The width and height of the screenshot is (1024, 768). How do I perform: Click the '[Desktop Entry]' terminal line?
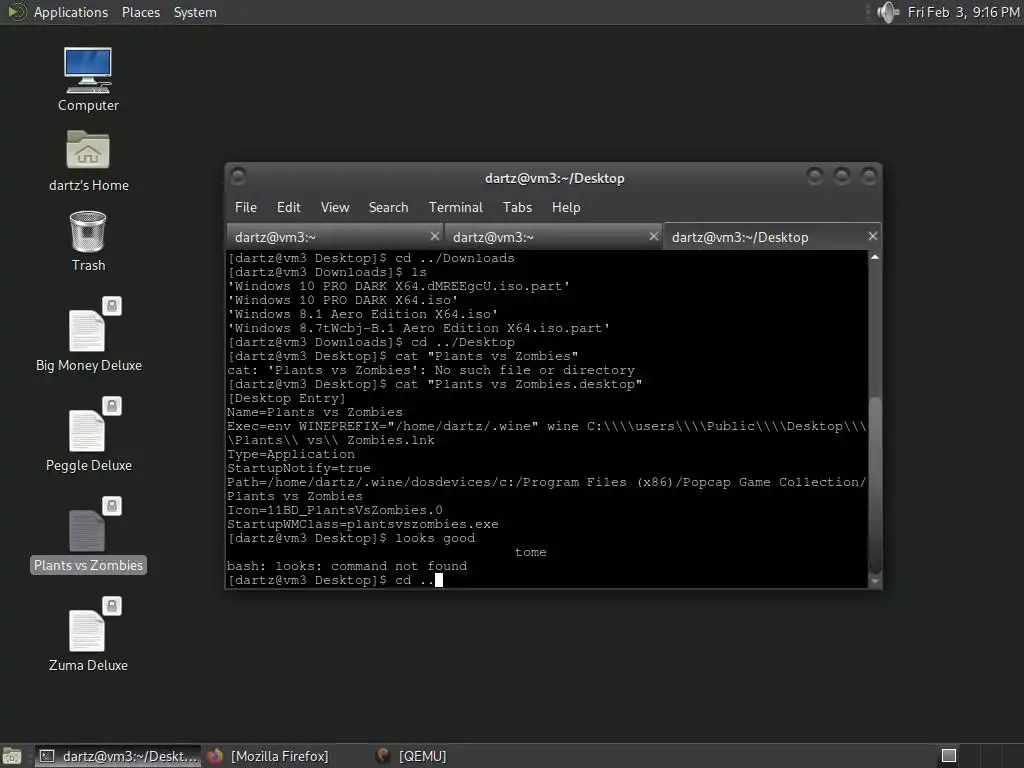[286, 398]
